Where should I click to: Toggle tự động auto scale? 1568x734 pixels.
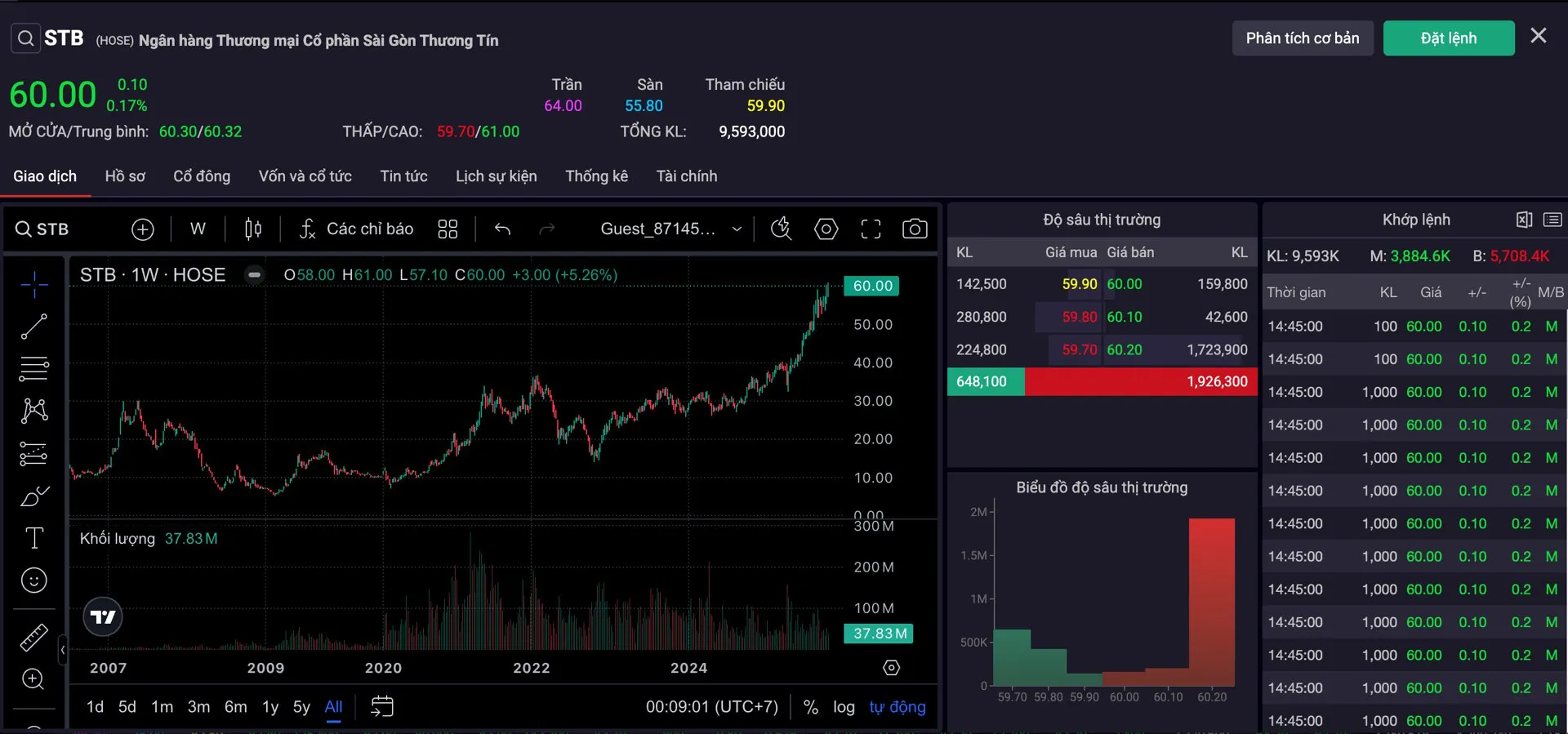(x=898, y=707)
